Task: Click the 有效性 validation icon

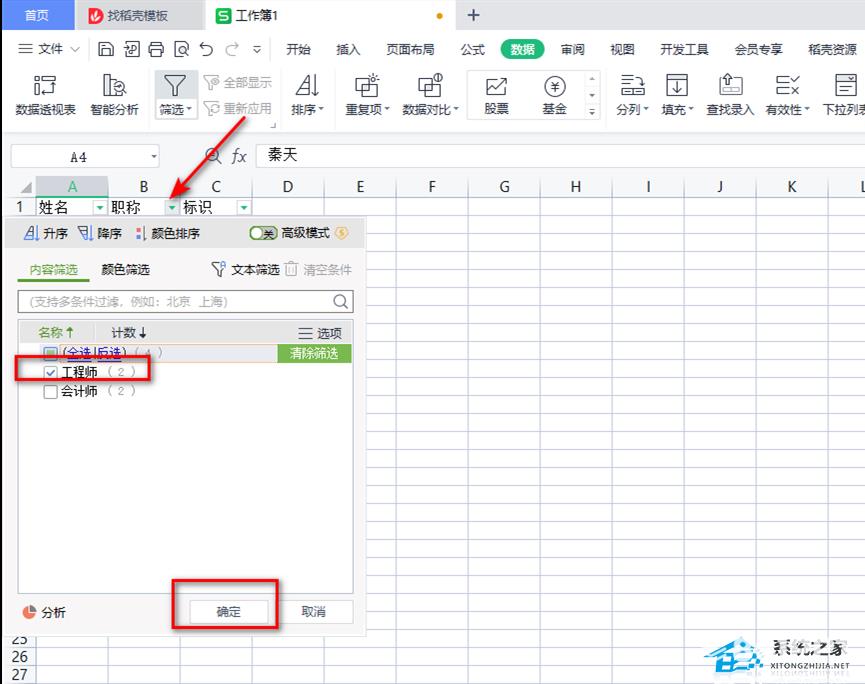Action: pyautogui.click(x=787, y=87)
